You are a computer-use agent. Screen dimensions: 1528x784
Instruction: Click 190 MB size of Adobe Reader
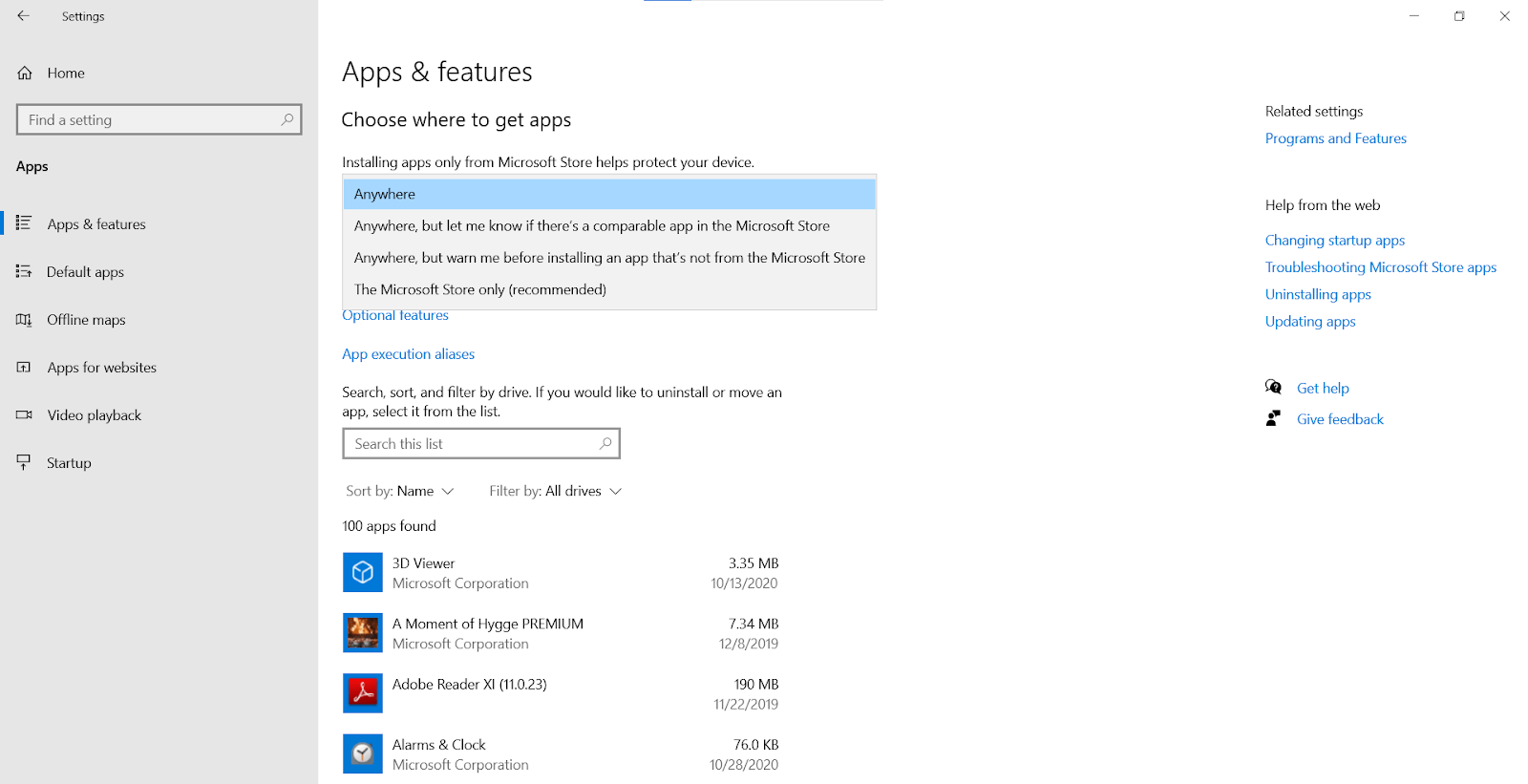point(756,685)
